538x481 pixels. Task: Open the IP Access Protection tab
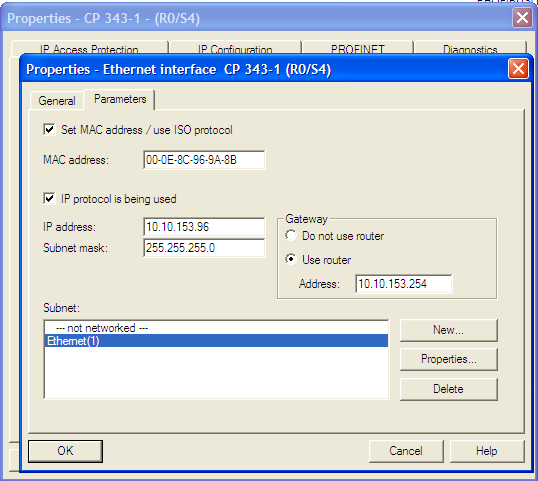click(89, 49)
